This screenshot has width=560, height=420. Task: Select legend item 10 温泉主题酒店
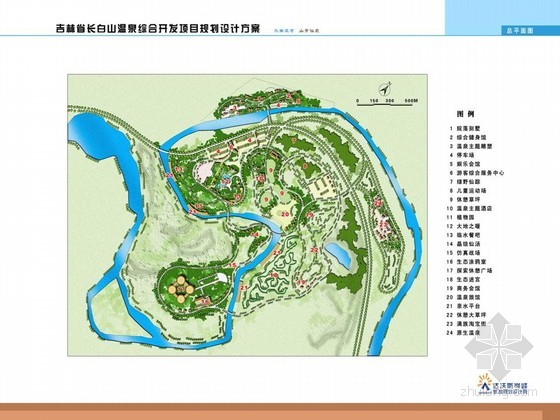point(471,208)
